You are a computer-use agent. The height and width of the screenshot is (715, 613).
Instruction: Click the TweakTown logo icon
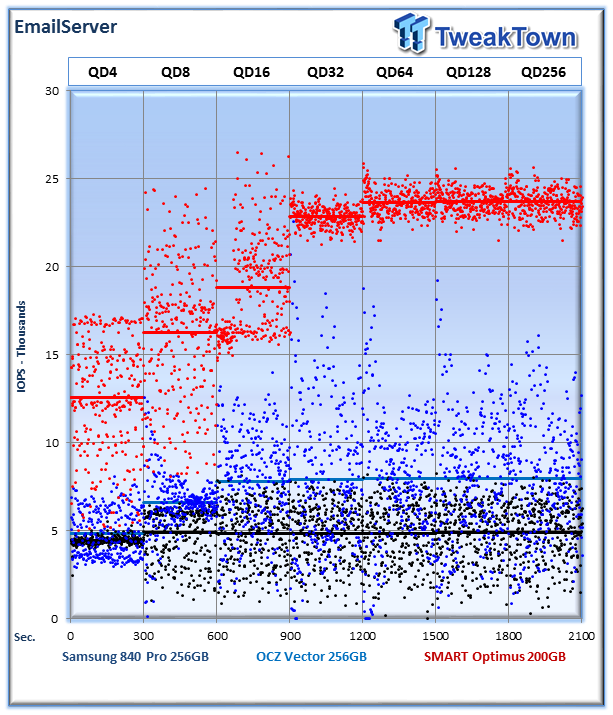(412, 32)
